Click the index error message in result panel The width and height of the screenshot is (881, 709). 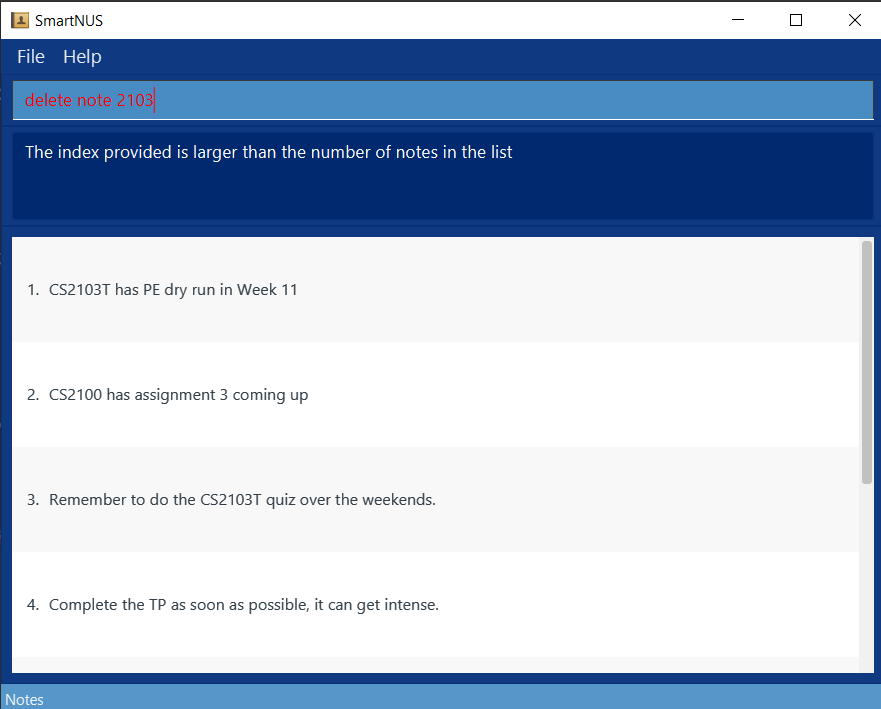tap(268, 152)
